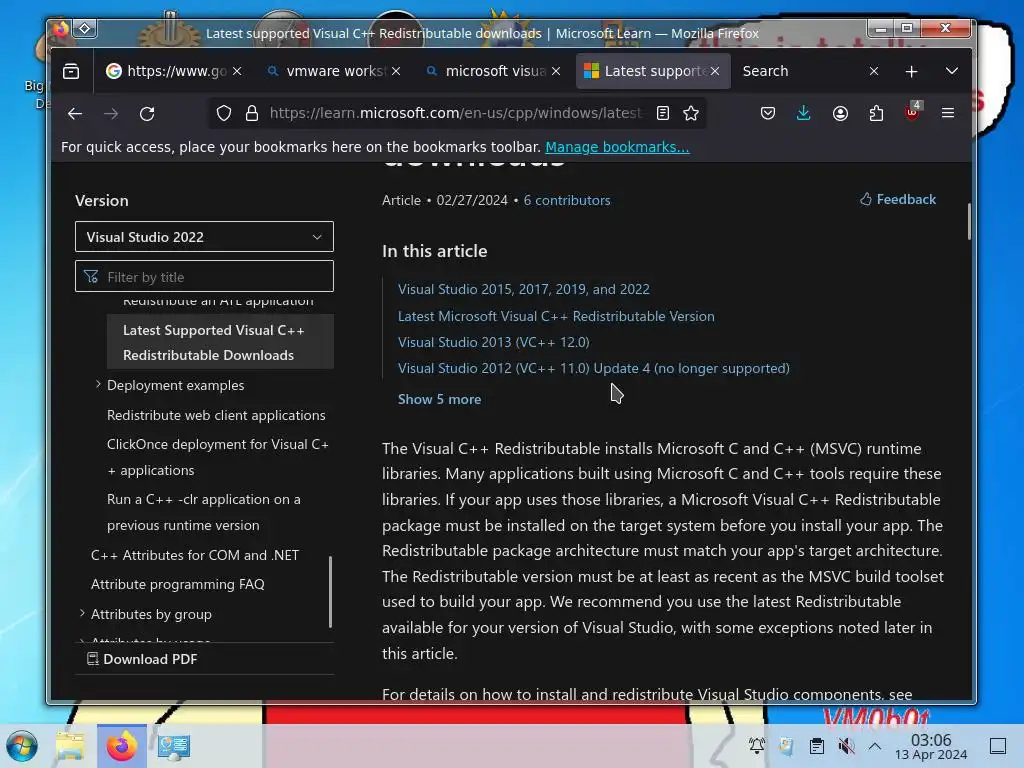Open ClickOnce deployment for Visual C++ applications
The height and width of the screenshot is (768, 1024).
(218, 457)
